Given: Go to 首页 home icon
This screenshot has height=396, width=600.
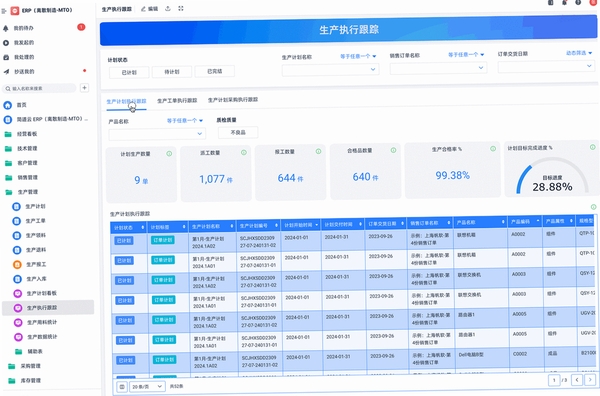Looking at the screenshot, I should [x=8, y=105].
